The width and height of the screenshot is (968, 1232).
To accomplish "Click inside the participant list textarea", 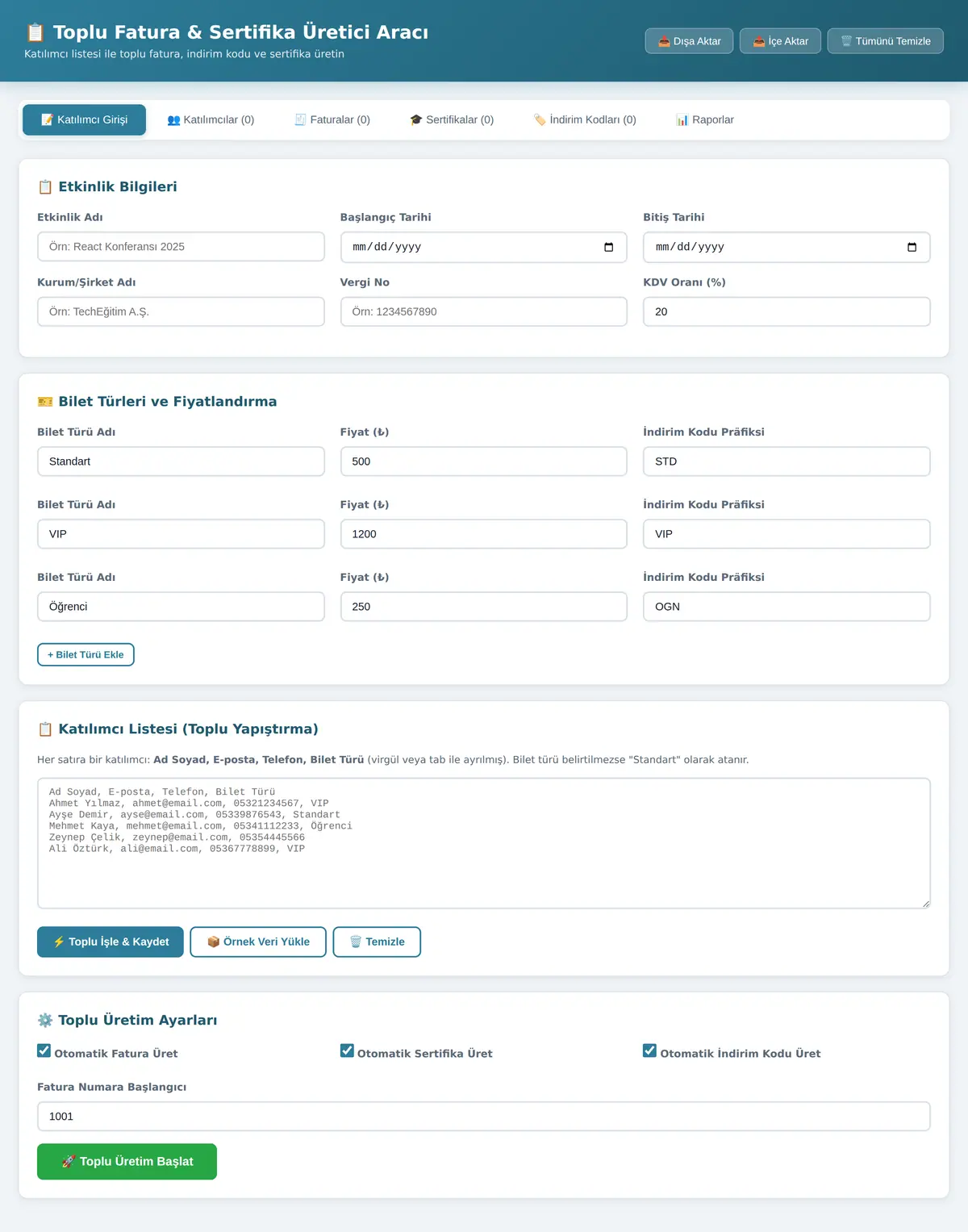I will point(484,843).
